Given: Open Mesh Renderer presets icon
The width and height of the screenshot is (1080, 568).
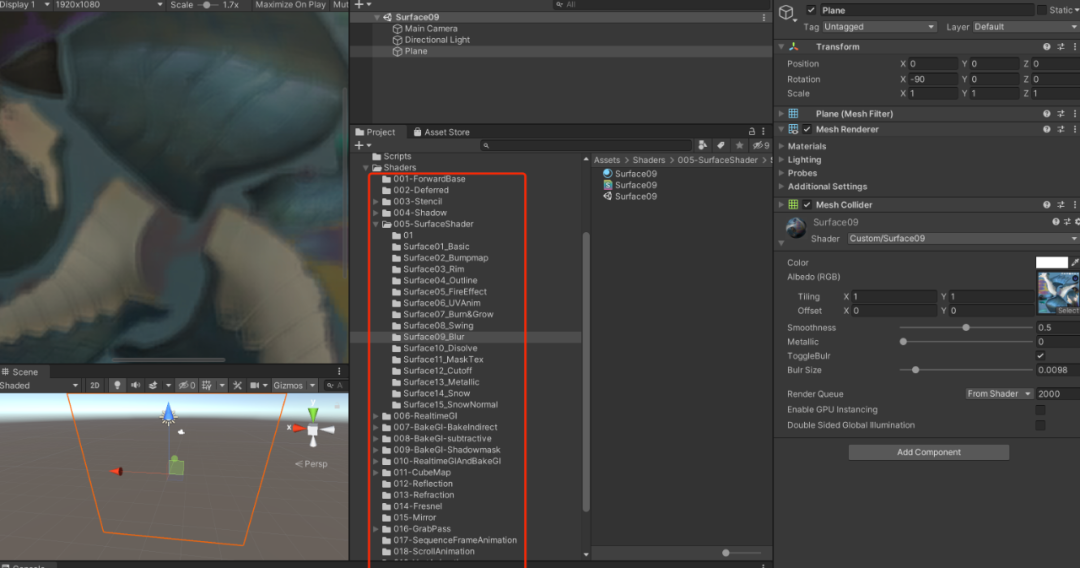Looking at the screenshot, I should (x=1061, y=129).
